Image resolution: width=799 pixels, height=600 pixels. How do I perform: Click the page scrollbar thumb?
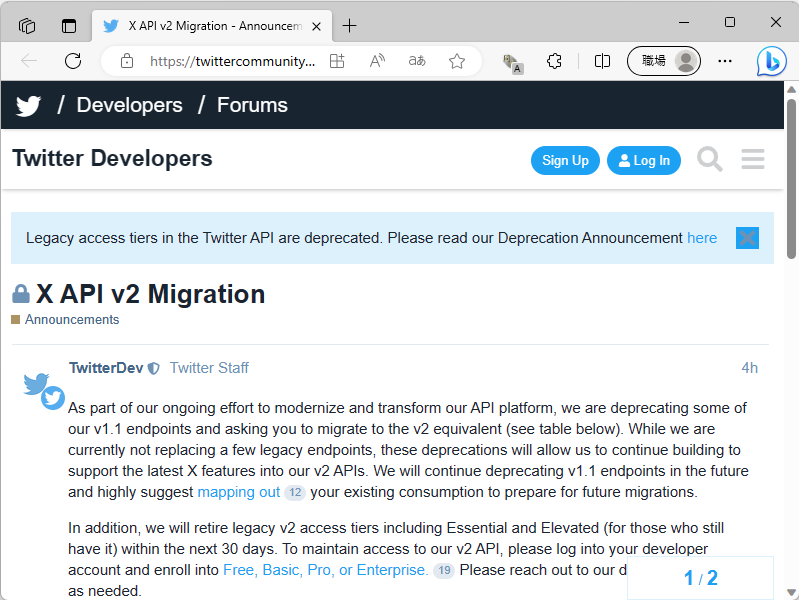tap(791, 178)
